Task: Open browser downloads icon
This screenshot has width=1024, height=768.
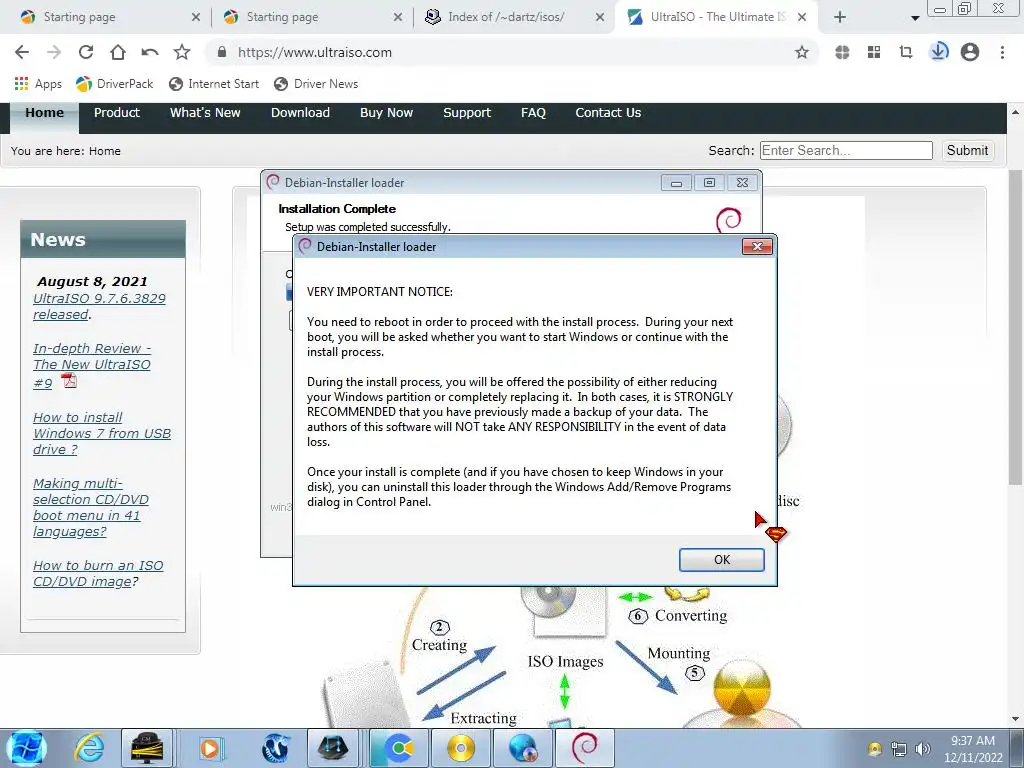Action: click(938, 52)
